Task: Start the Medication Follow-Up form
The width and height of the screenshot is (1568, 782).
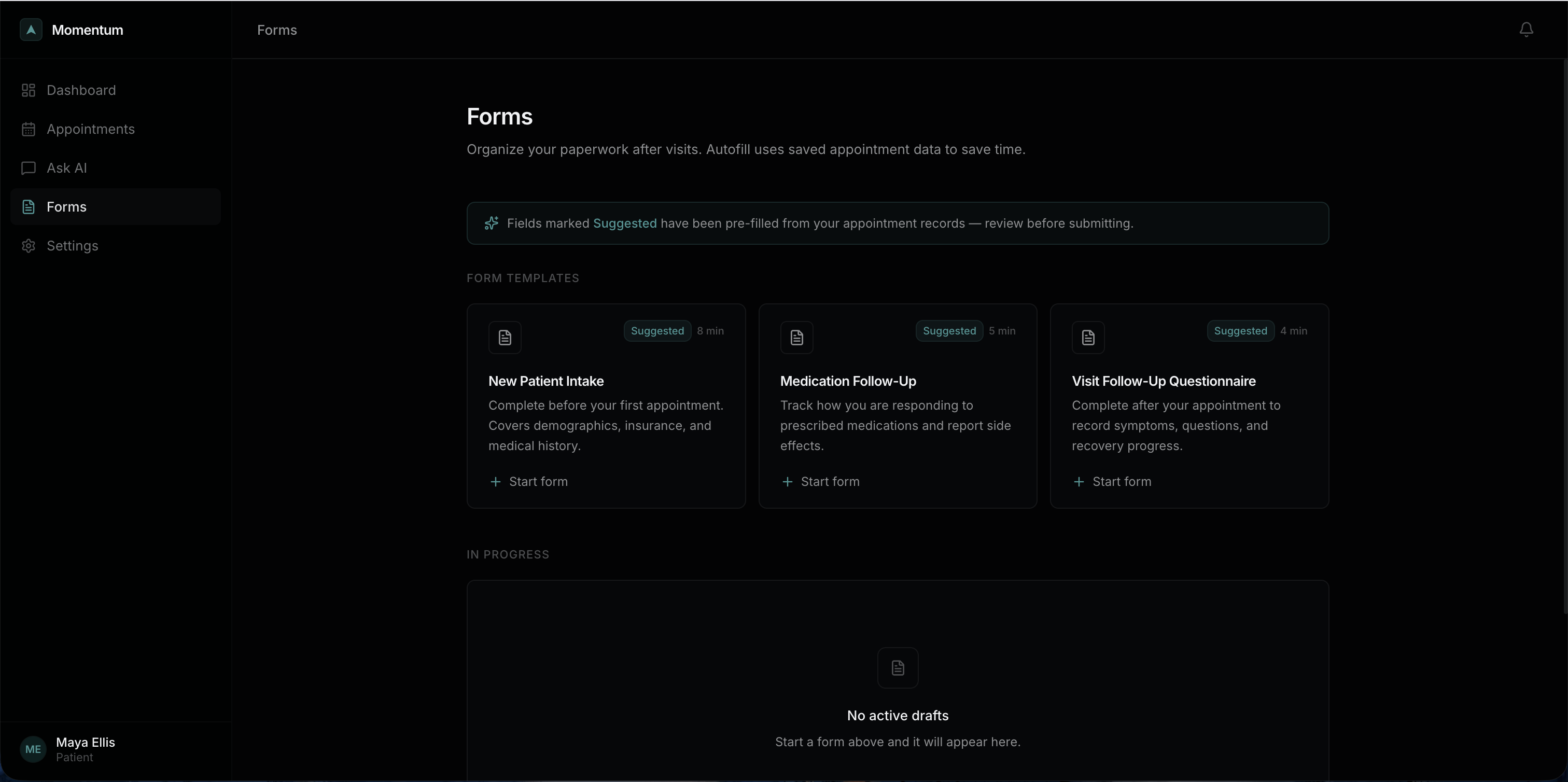Action: [x=820, y=481]
